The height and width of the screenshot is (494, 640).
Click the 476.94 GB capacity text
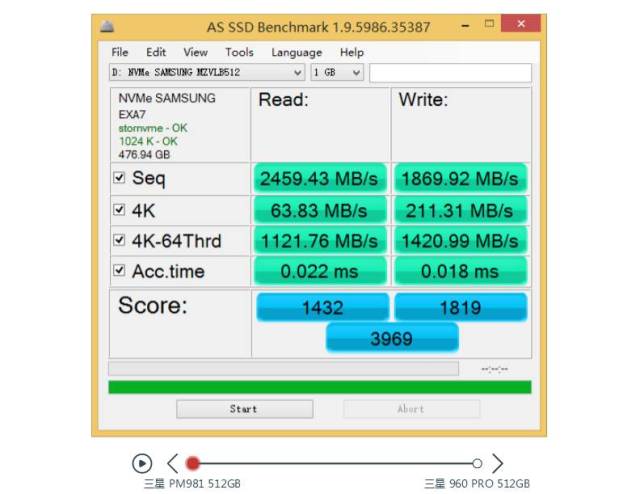pos(144,155)
